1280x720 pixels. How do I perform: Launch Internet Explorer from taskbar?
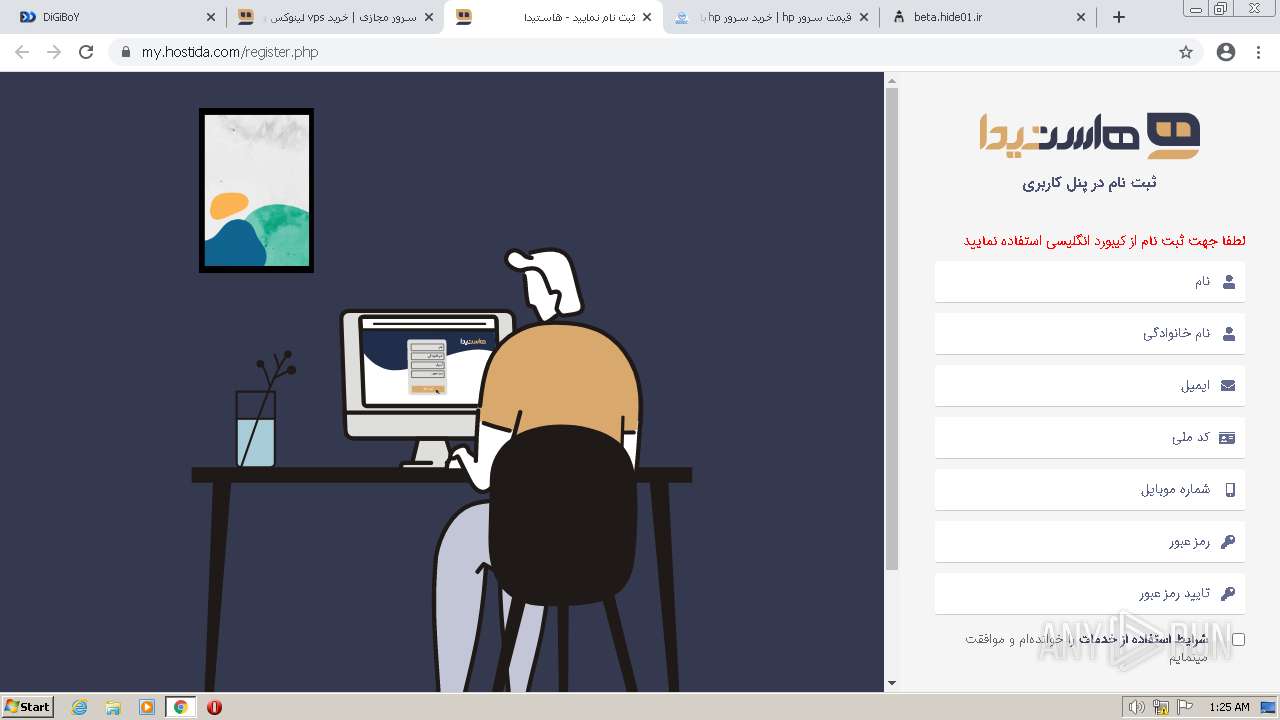80,707
